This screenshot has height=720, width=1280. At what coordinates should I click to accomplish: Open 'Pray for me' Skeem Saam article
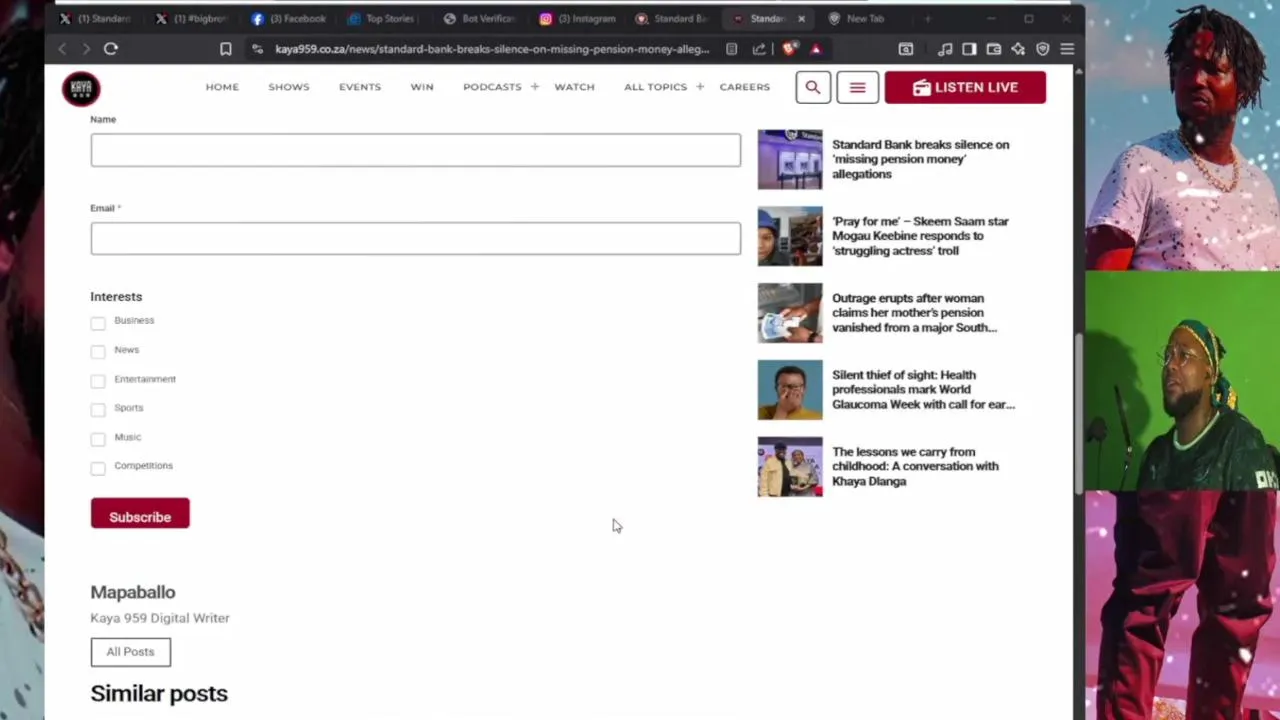[x=921, y=236]
